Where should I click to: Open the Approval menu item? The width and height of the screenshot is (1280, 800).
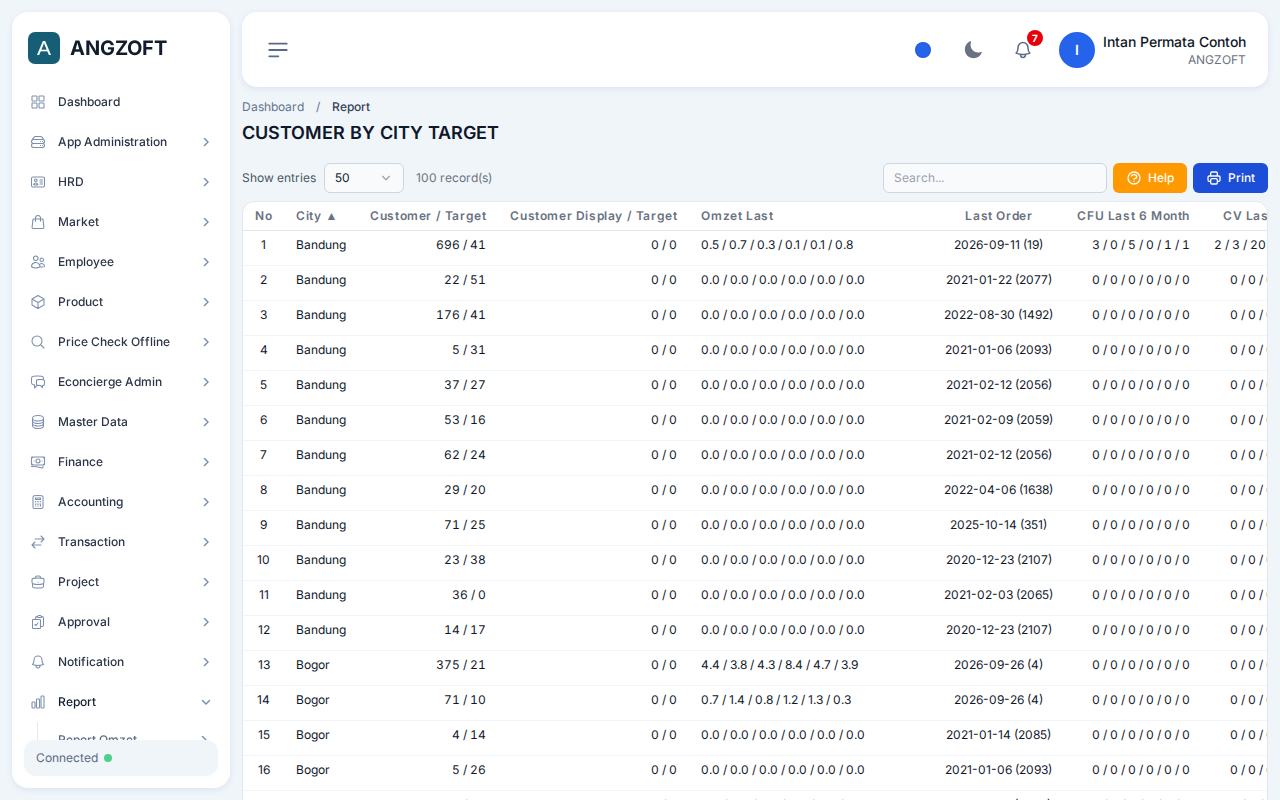[x=121, y=622]
